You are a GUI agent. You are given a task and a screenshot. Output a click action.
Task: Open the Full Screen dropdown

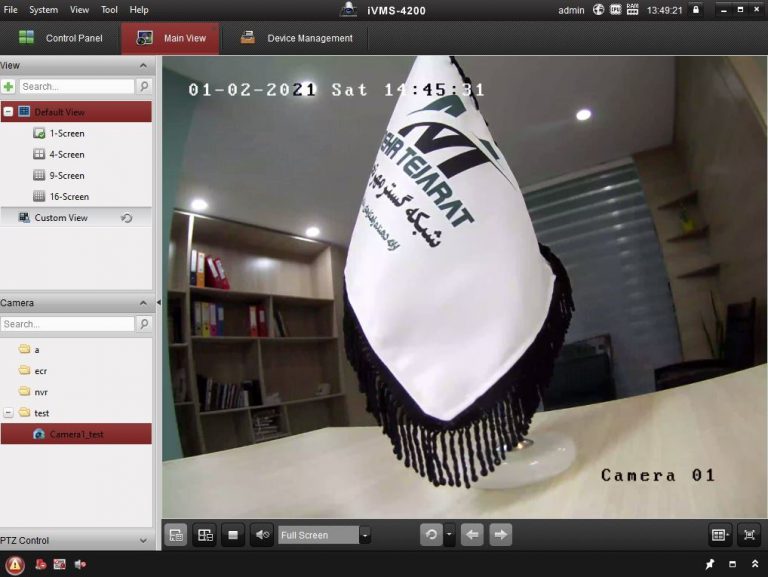coord(364,535)
